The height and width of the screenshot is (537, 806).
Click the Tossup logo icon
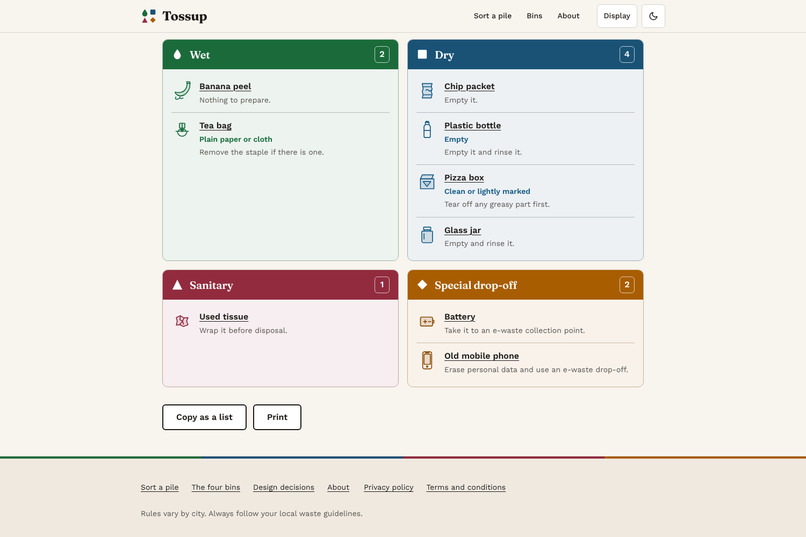149,16
